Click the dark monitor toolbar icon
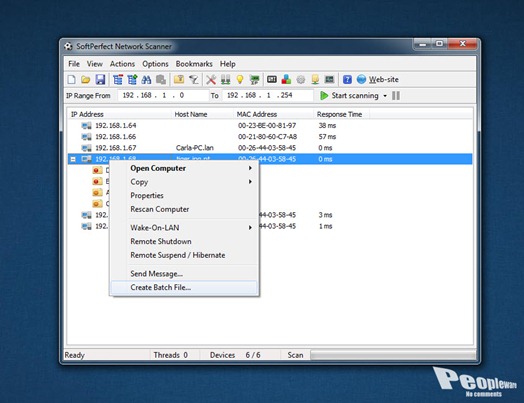524x403 pixels. click(x=330, y=79)
